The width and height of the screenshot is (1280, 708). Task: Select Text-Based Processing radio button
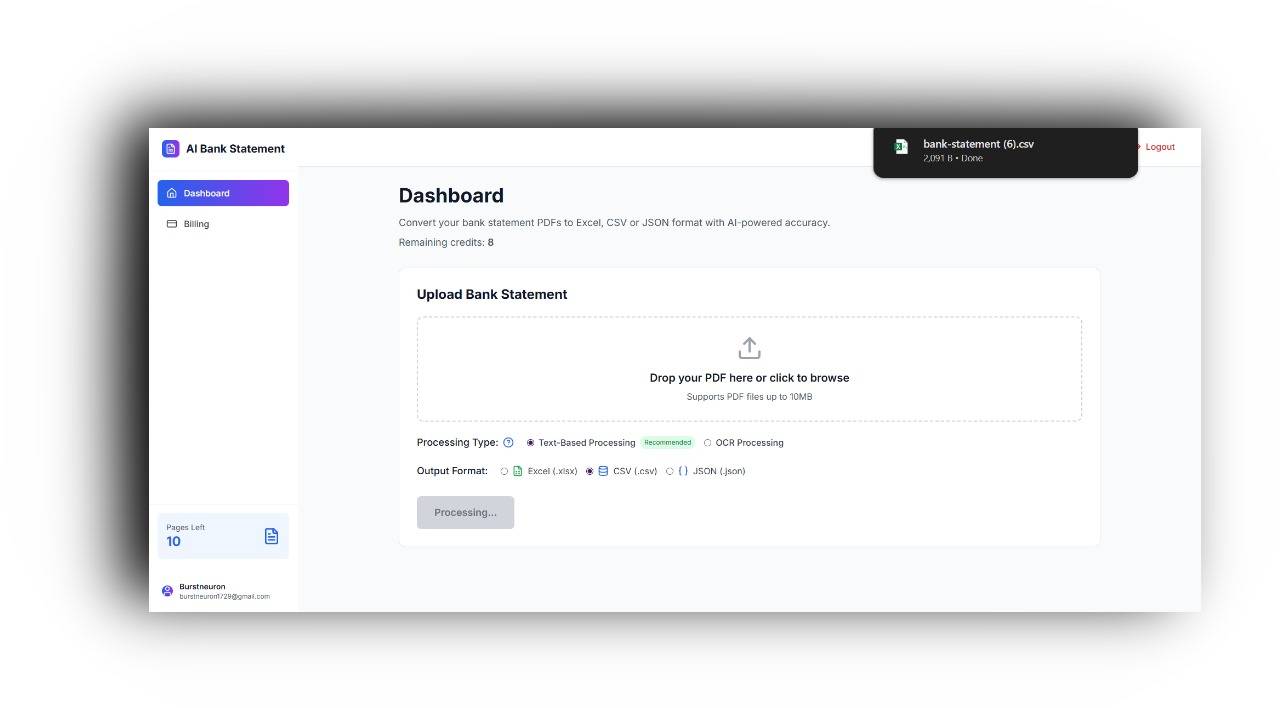pos(530,443)
